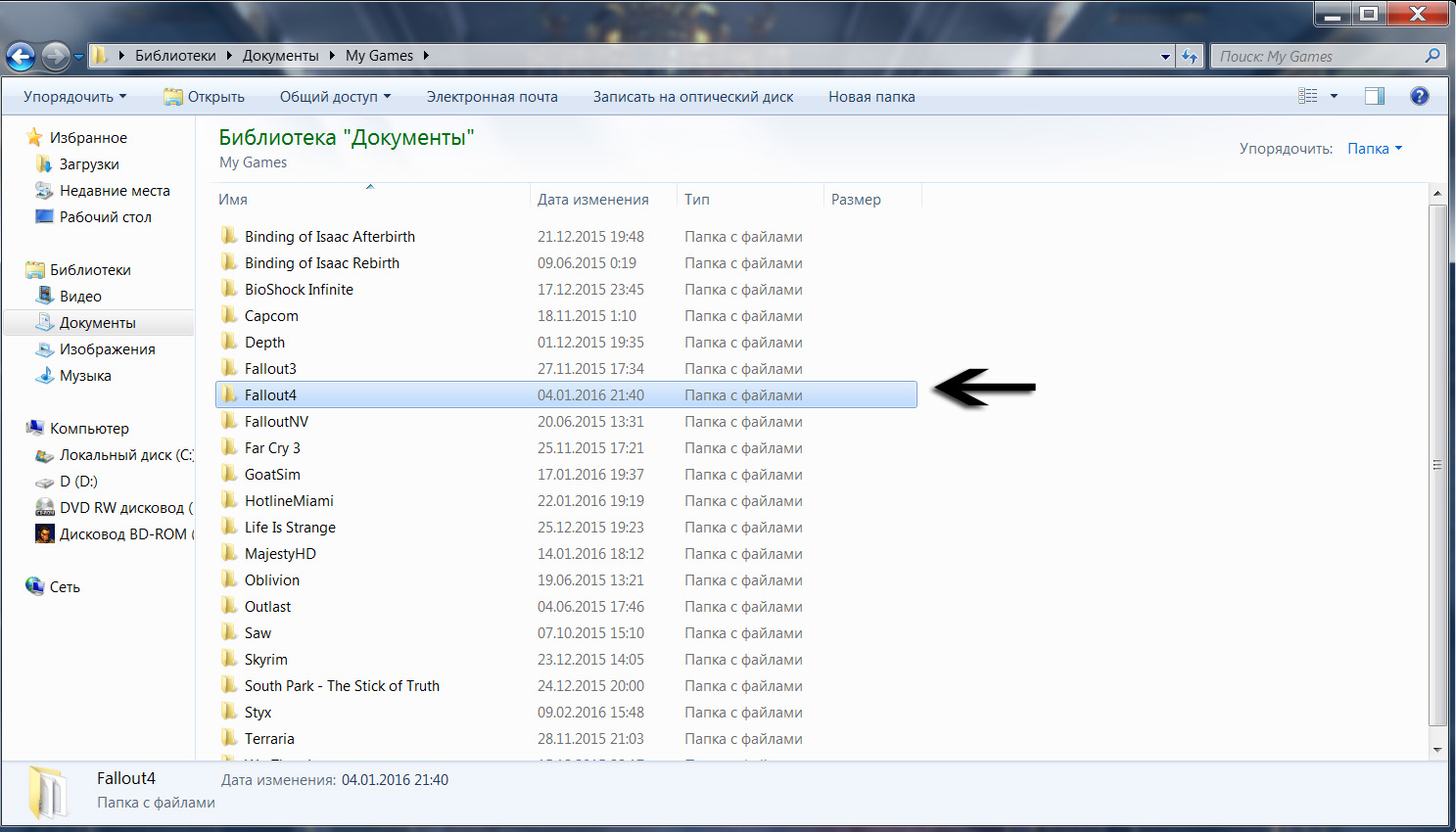This screenshot has height=832, width=1456.
Task: Open the Arrange by Folder (Папка) dropdown
Action: [1375, 149]
